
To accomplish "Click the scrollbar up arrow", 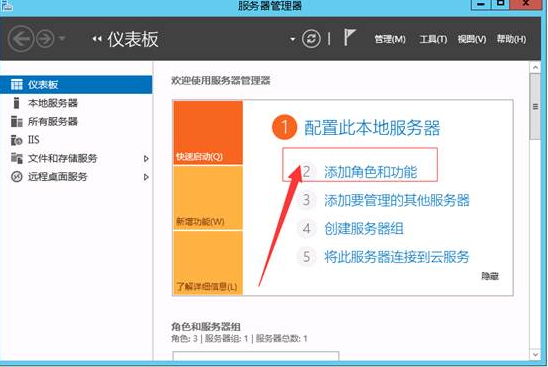I will coord(535,67).
